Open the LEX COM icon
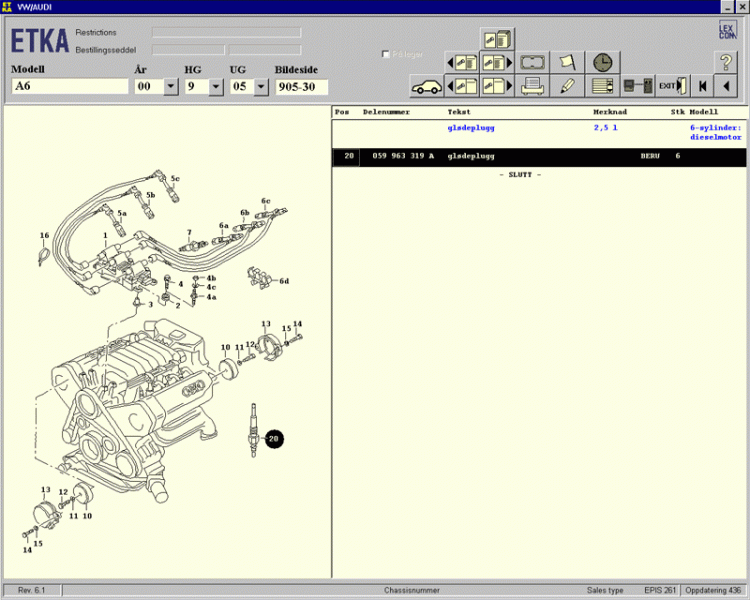750x600 pixels. (x=726, y=31)
